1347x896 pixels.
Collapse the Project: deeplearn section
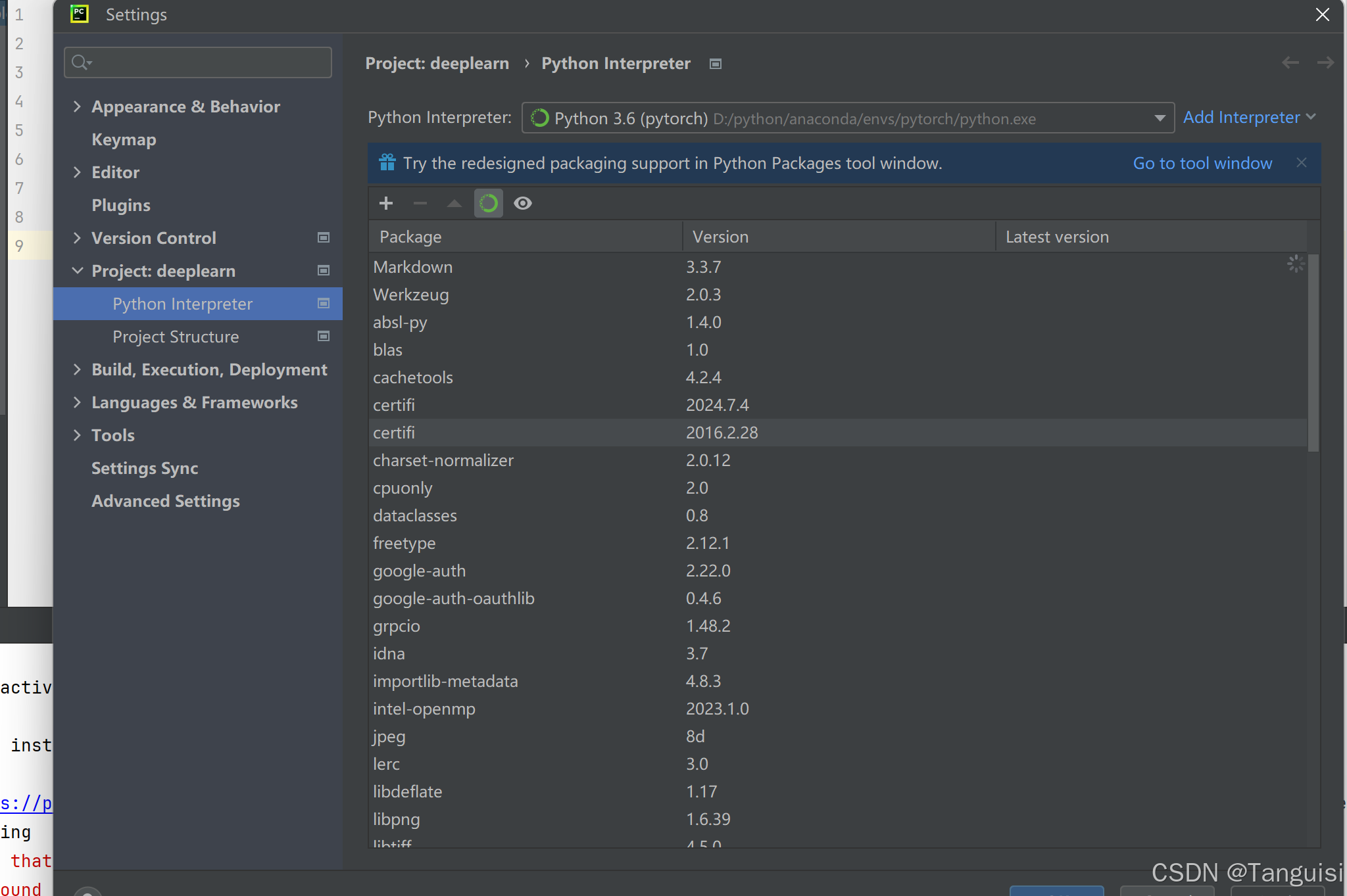(x=77, y=271)
